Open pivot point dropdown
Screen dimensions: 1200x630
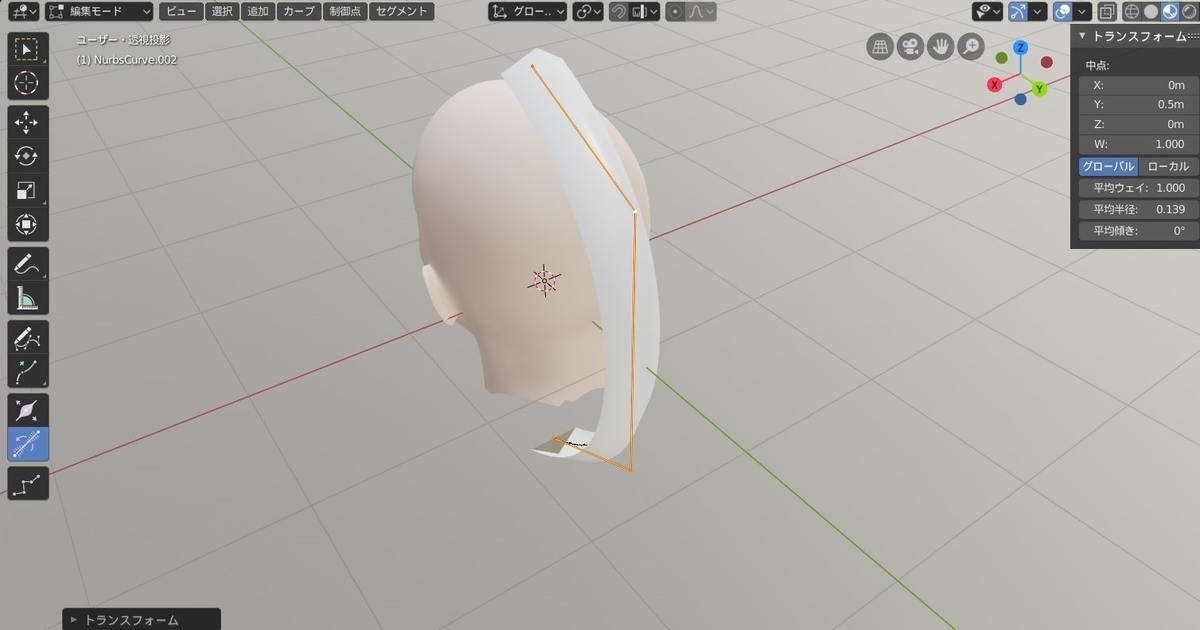587,12
